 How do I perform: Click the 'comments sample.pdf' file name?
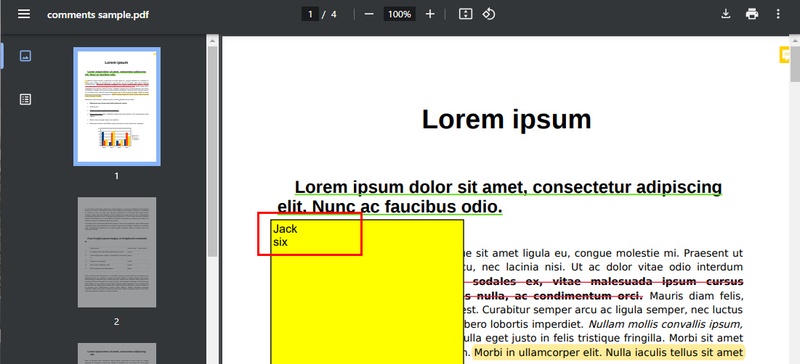tap(98, 14)
